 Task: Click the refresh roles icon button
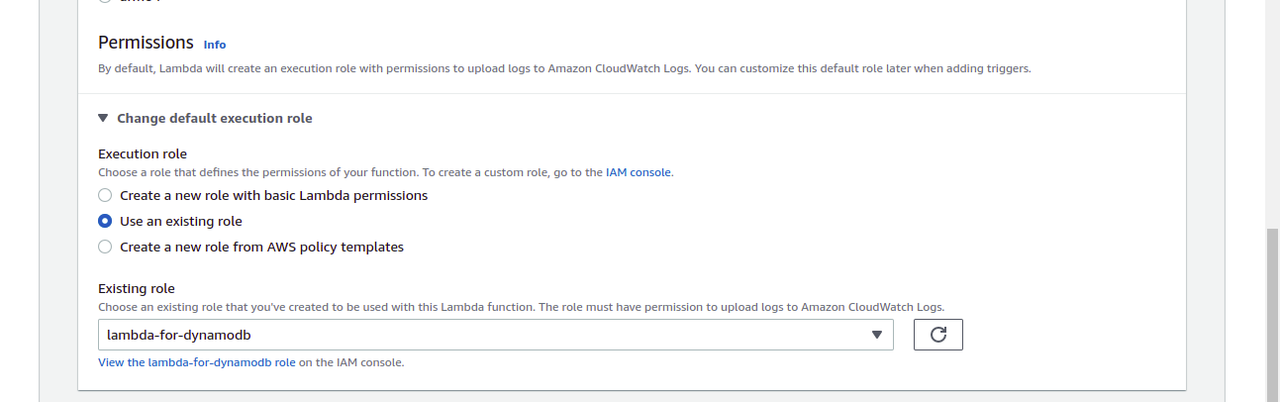pyautogui.click(x=938, y=335)
